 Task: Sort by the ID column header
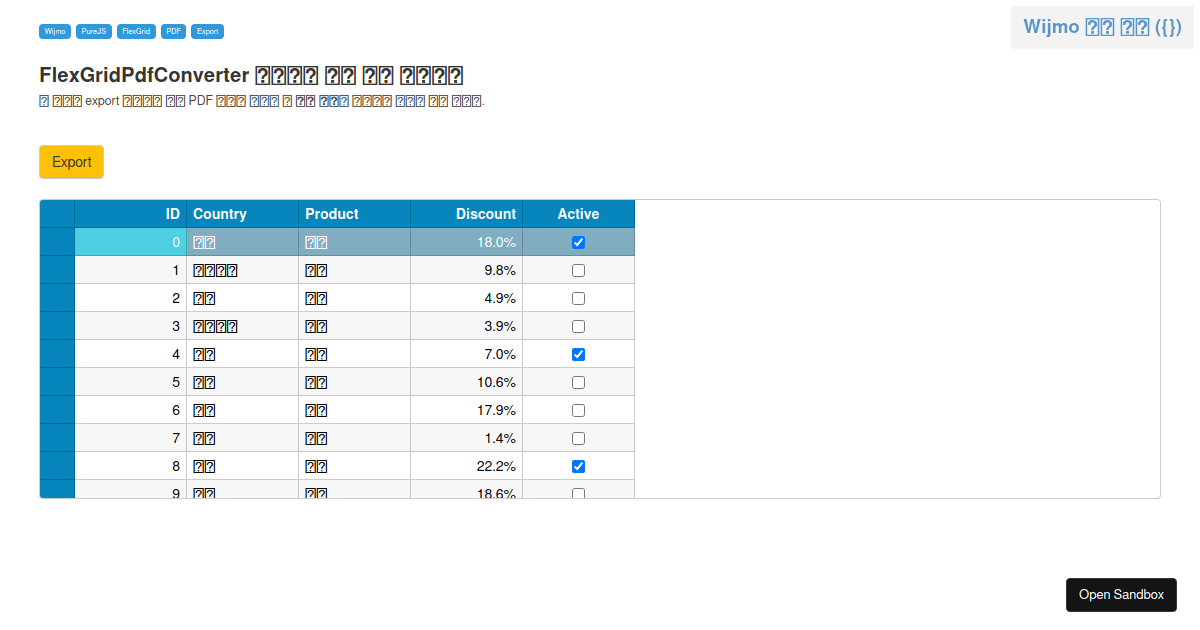[130, 214]
